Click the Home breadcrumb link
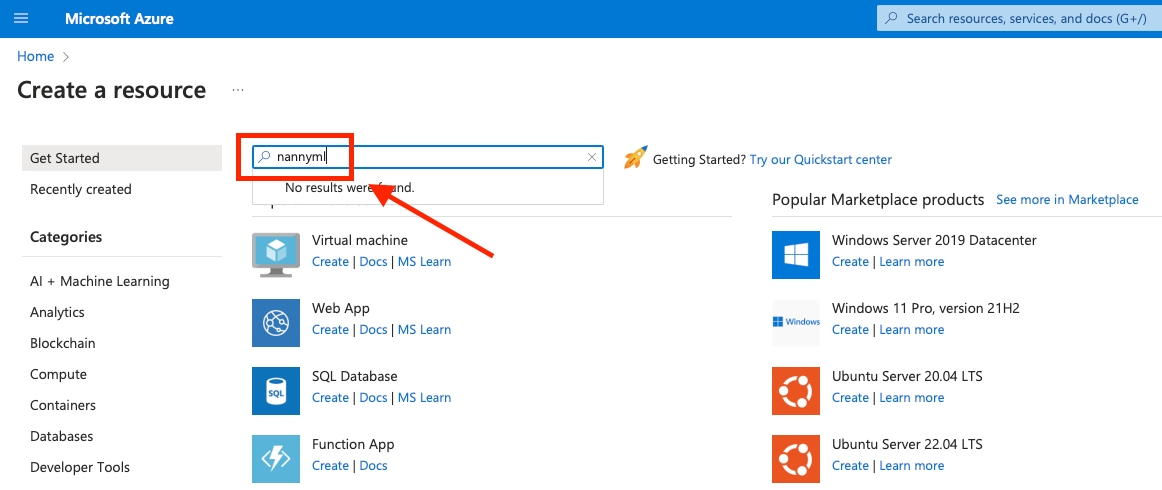This screenshot has width=1162, height=490. (x=35, y=56)
